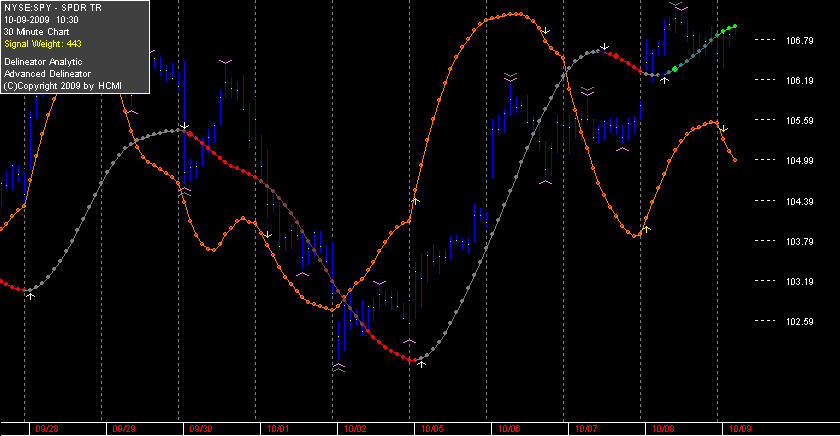The image size is (840, 436).
Task: Select the 10/09 date label
Action: (x=740, y=429)
